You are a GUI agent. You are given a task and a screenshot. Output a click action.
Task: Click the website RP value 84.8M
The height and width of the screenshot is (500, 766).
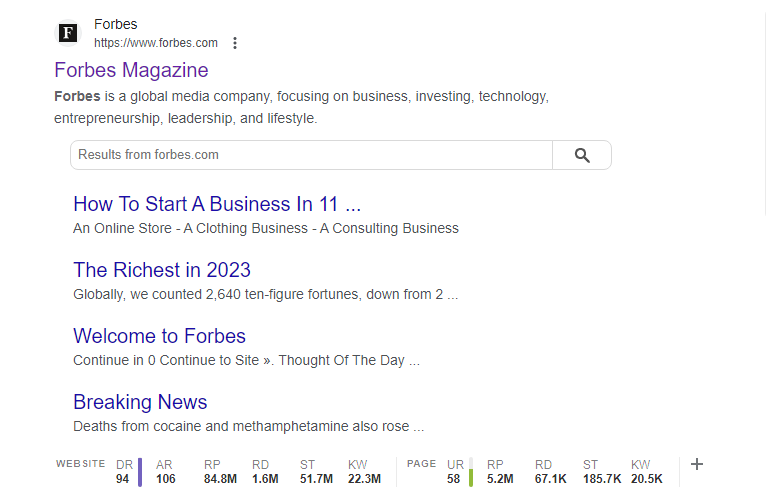pyautogui.click(x=220, y=479)
